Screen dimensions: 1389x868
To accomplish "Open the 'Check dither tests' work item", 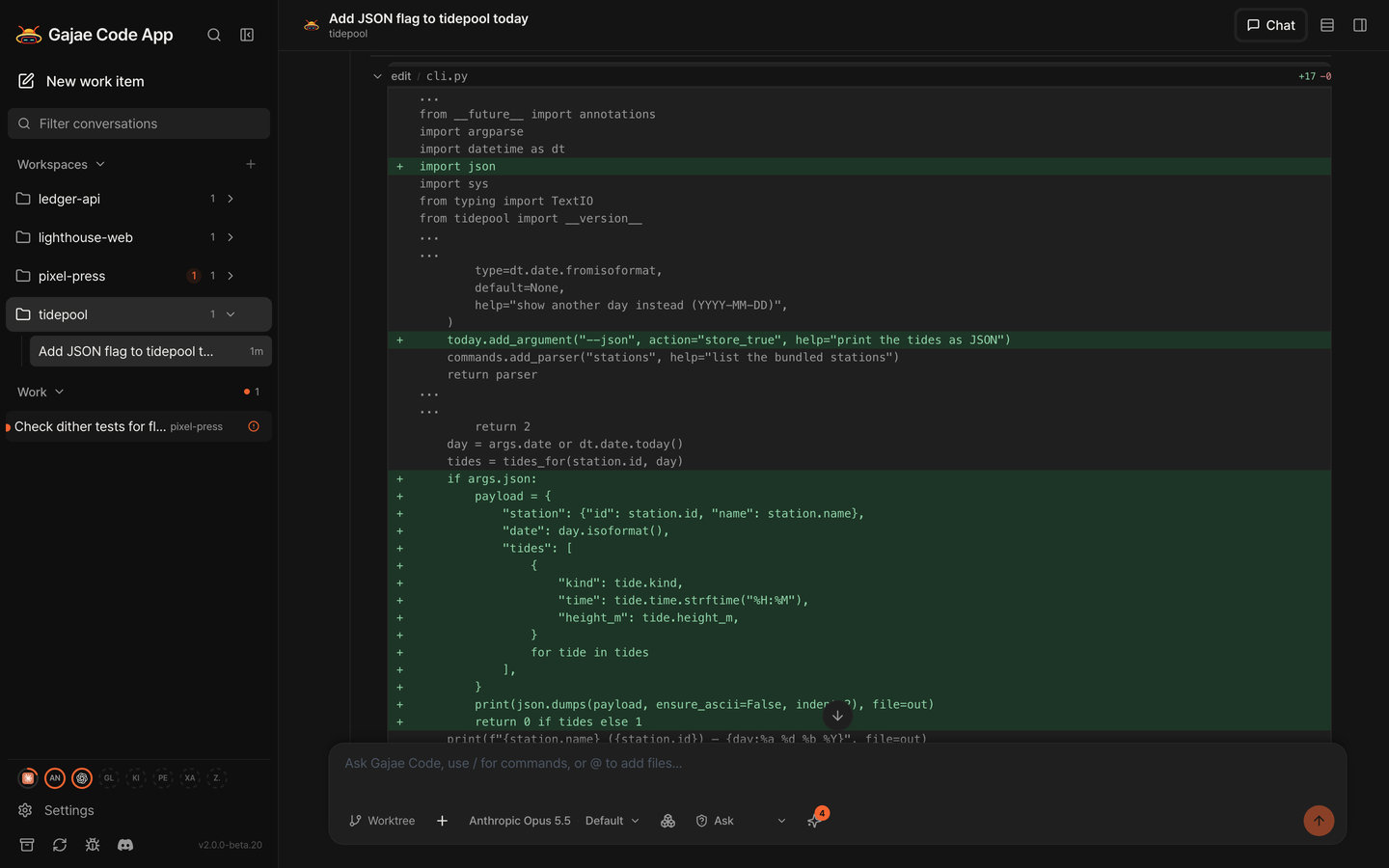I will click(x=139, y=426).
